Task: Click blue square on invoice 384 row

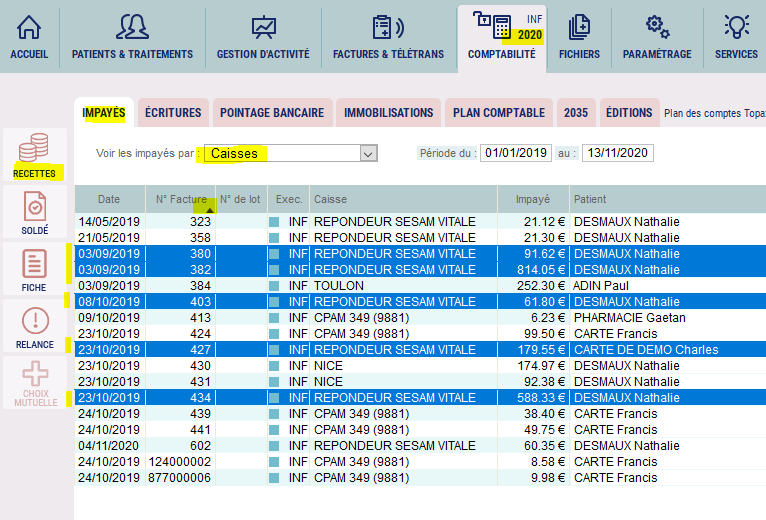Action: (274, 286)
